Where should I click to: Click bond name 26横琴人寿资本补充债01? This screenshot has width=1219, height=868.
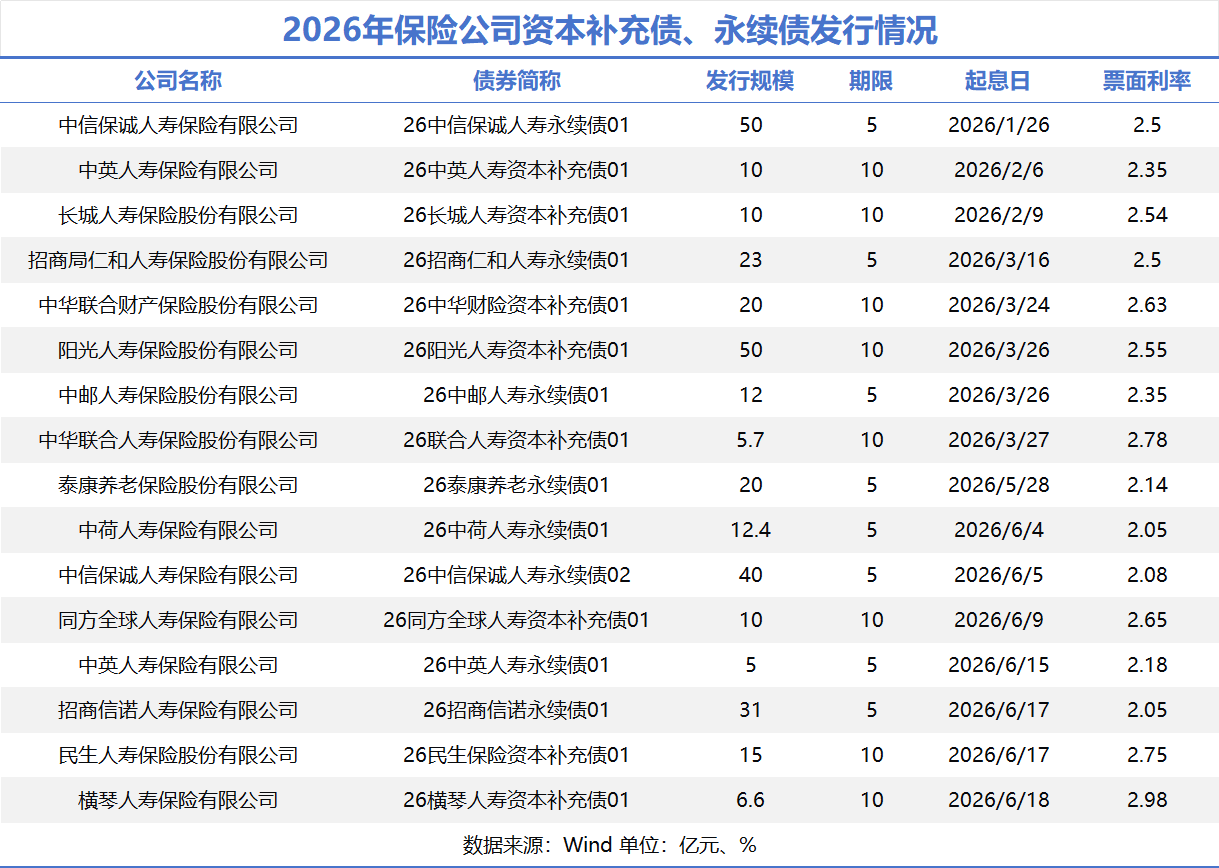pos(516,800)
